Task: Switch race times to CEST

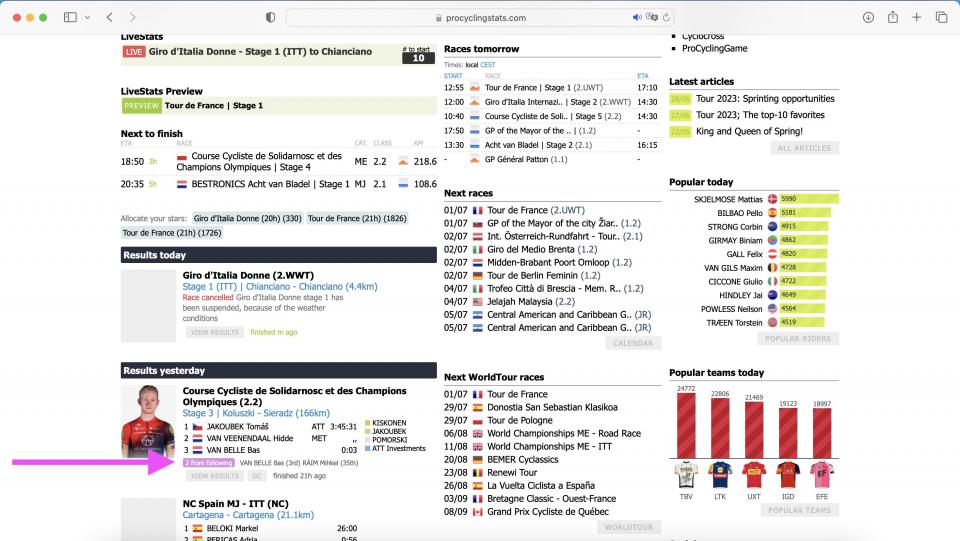Action: coord(488,65)
